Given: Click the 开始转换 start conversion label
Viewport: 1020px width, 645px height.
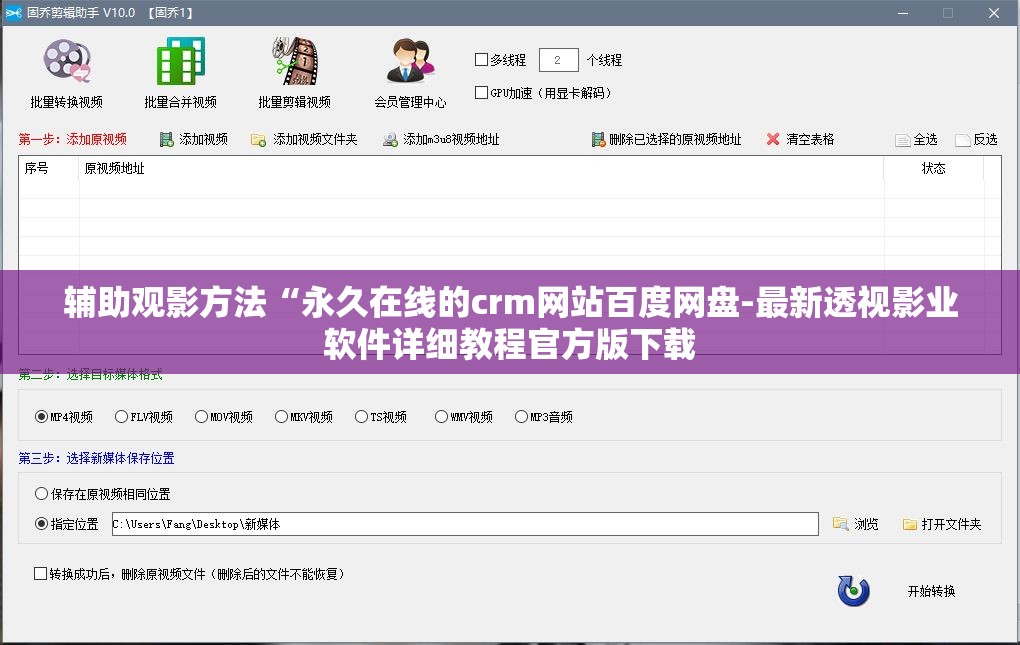Looking at the screenshot, I should click(932, 591).
